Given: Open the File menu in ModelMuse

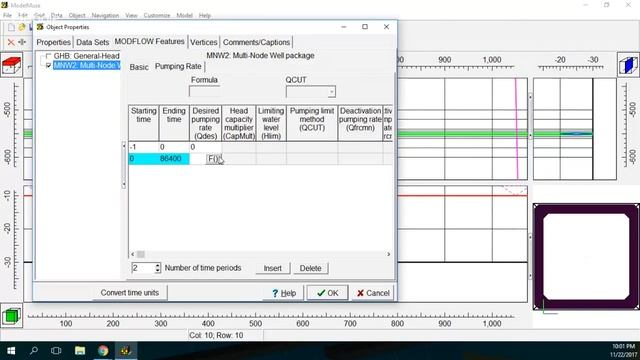Looking at the screenshot, I should tap(7, 16).
